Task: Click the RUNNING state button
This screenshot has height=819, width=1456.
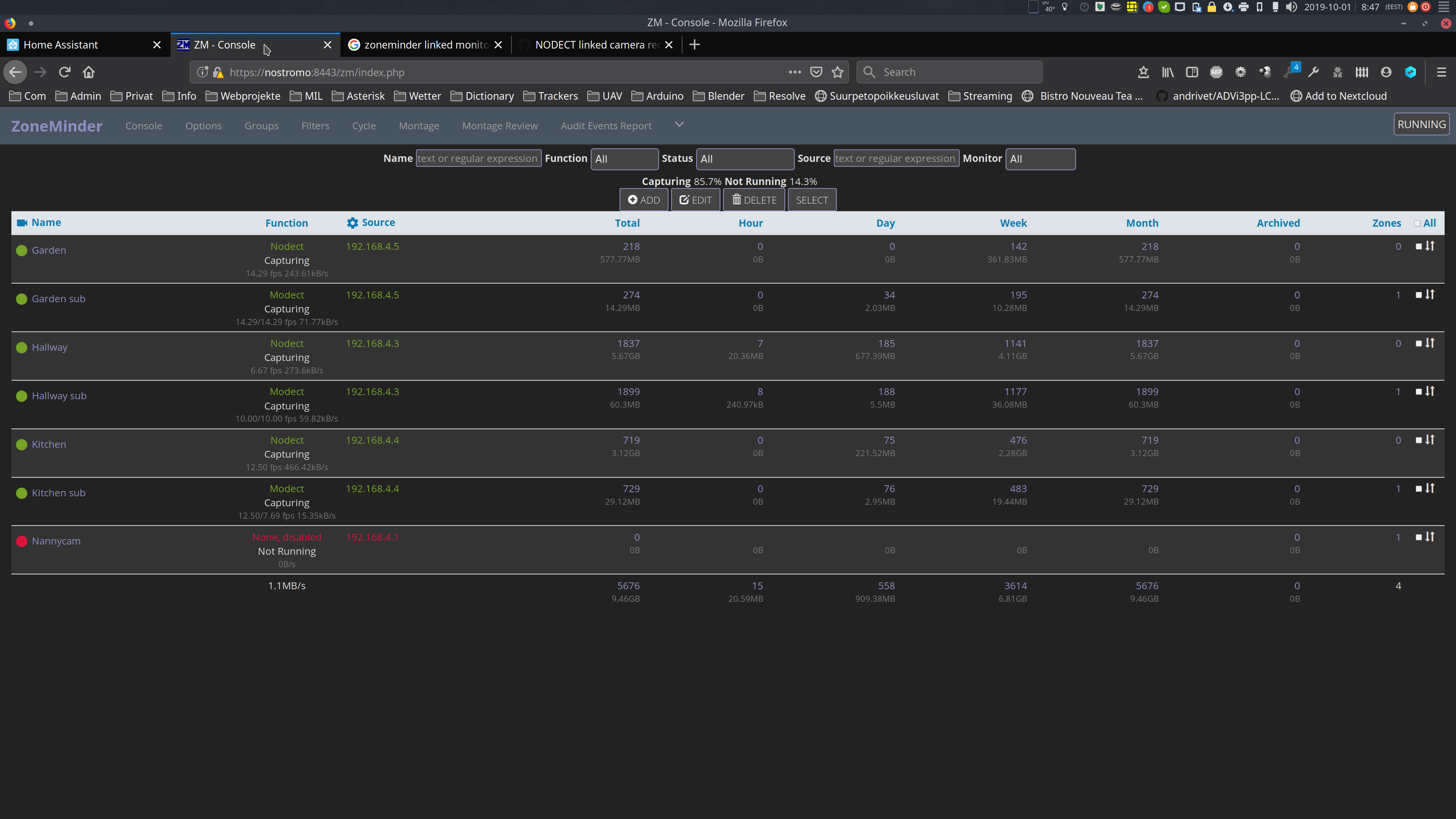Action: pos(1421,124)
